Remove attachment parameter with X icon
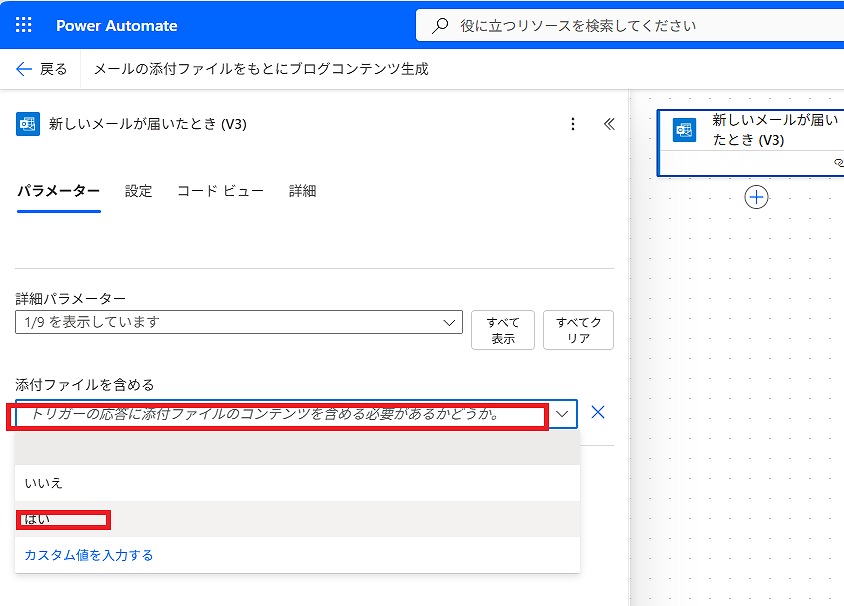Screen dimensions: 844x606 [598, 412]
